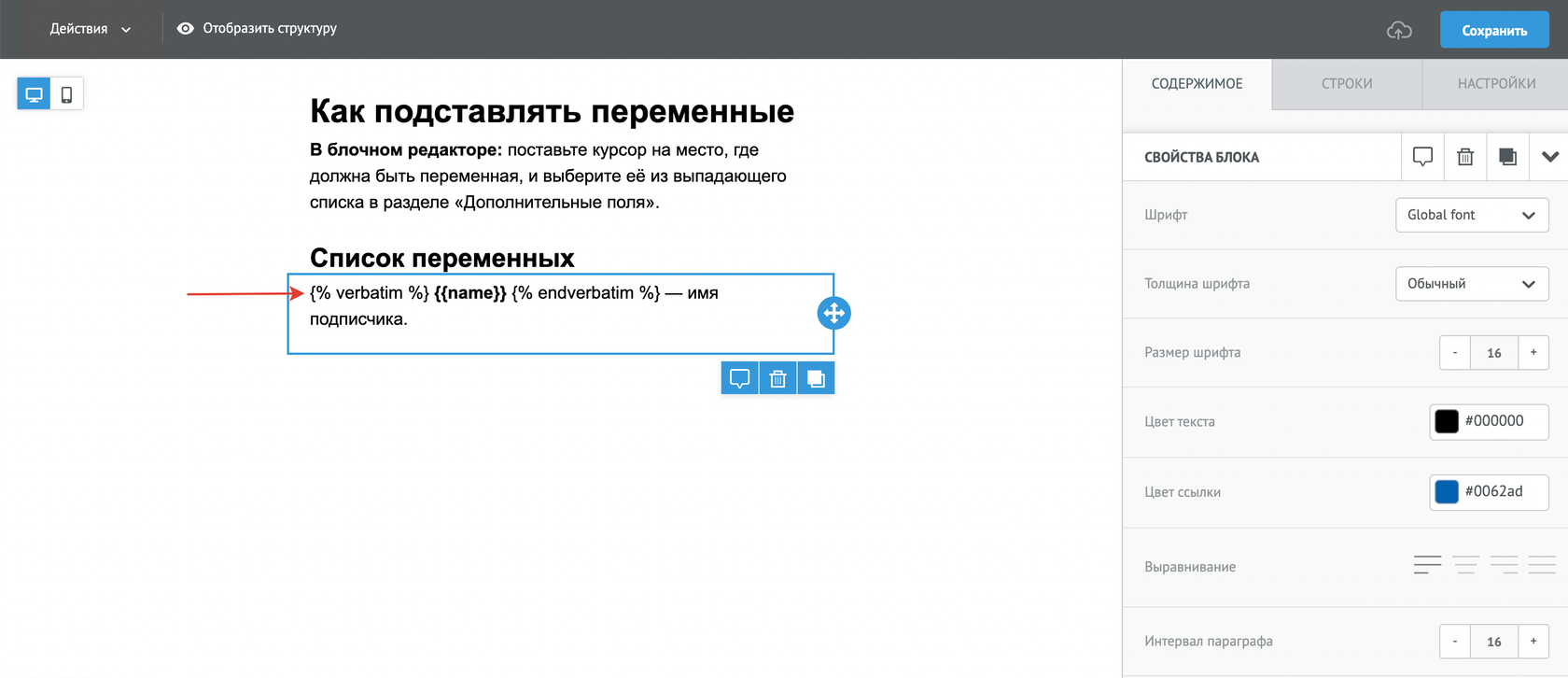Click the Сохранить button
Screen dimensions: 1568x678
coord(1494,30)
